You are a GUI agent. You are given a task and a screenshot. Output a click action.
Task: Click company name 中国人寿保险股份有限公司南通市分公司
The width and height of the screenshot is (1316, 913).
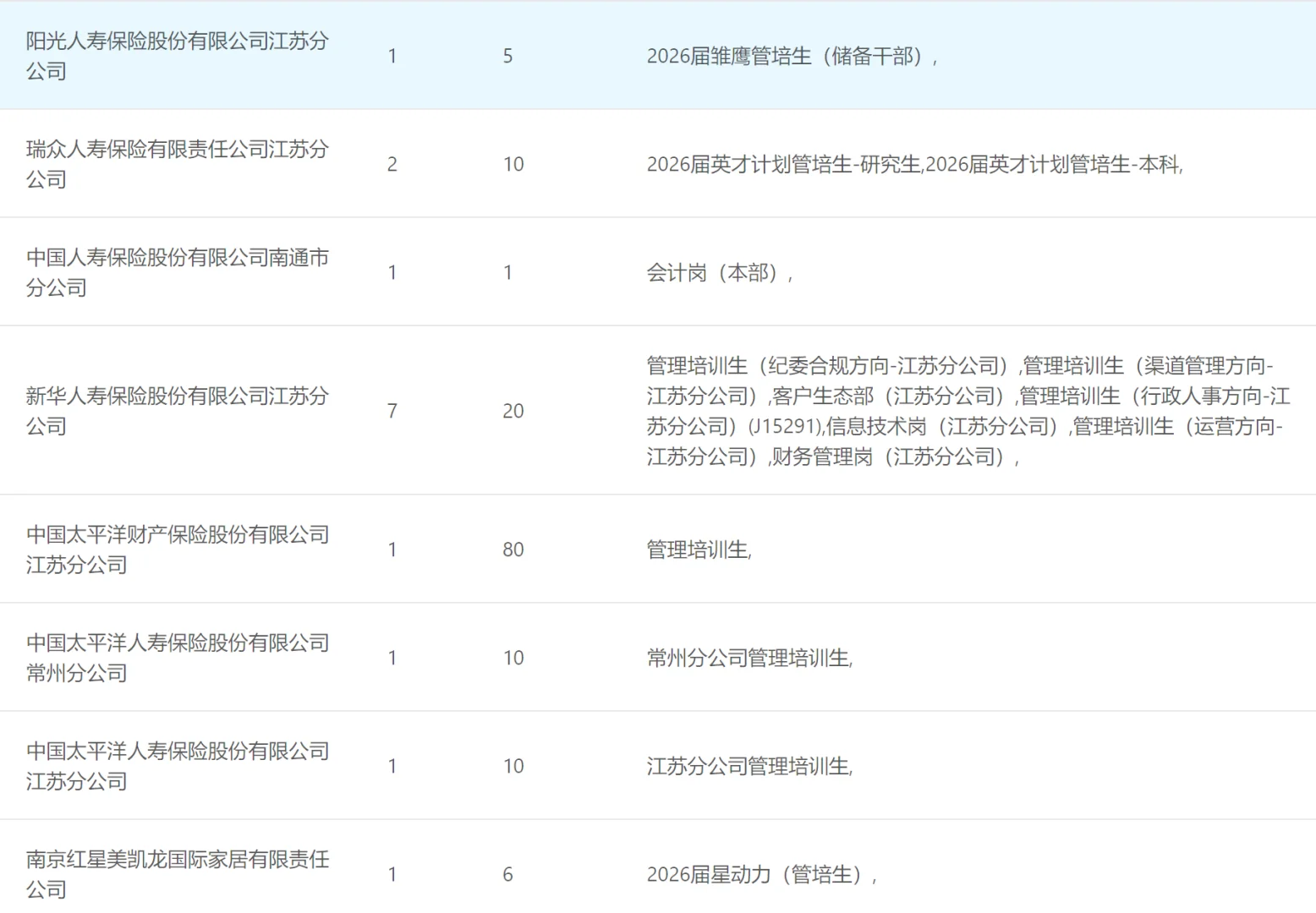pos(177,272)
